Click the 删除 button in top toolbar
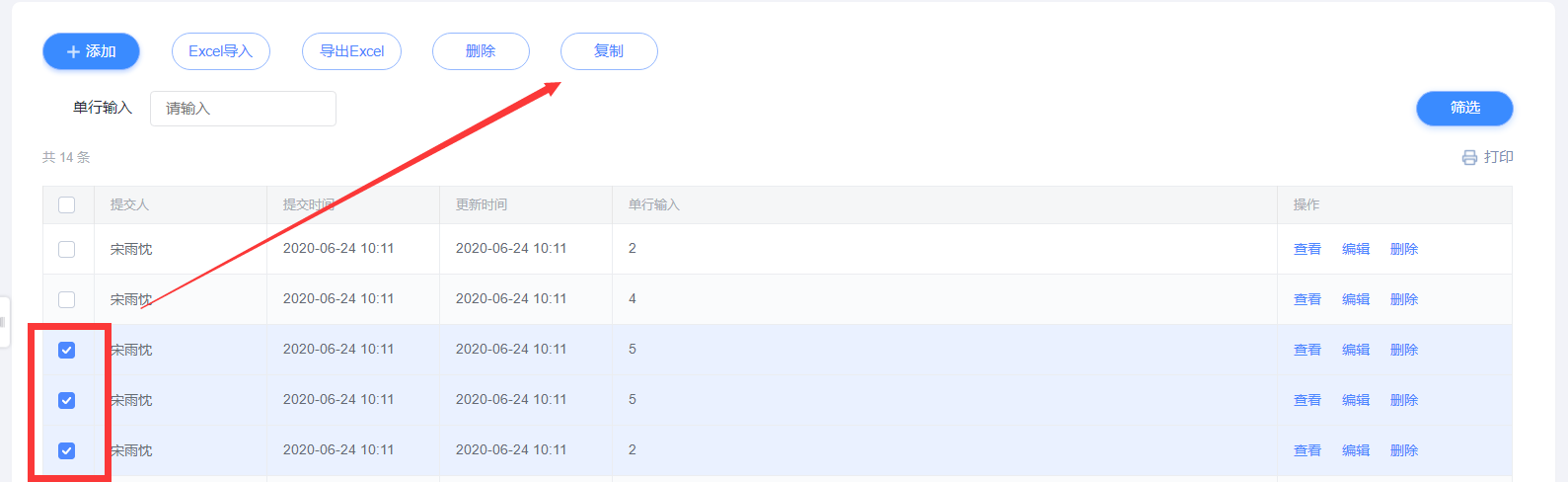1568x482 pixels. 481,51
